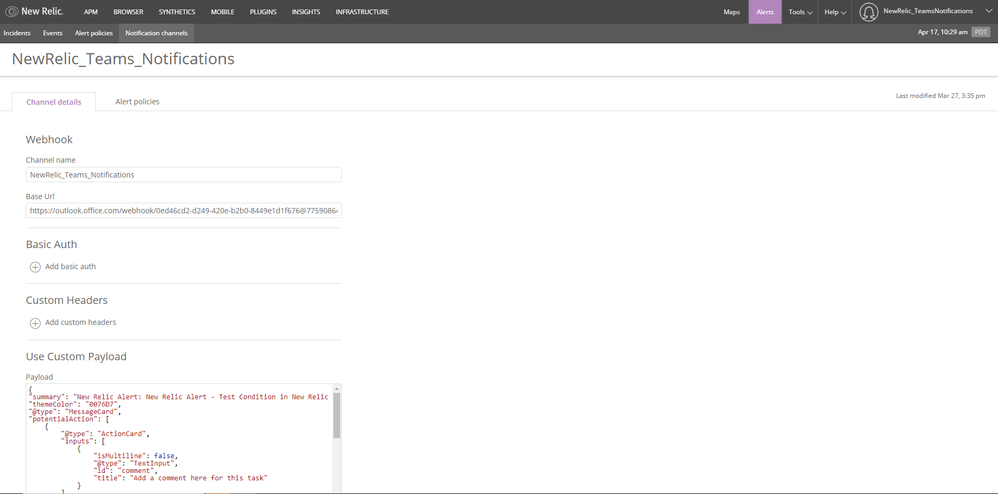Click the NewRelic_Teams_Notifications page heading
The image size is (998, 494).
coord(123,59)
